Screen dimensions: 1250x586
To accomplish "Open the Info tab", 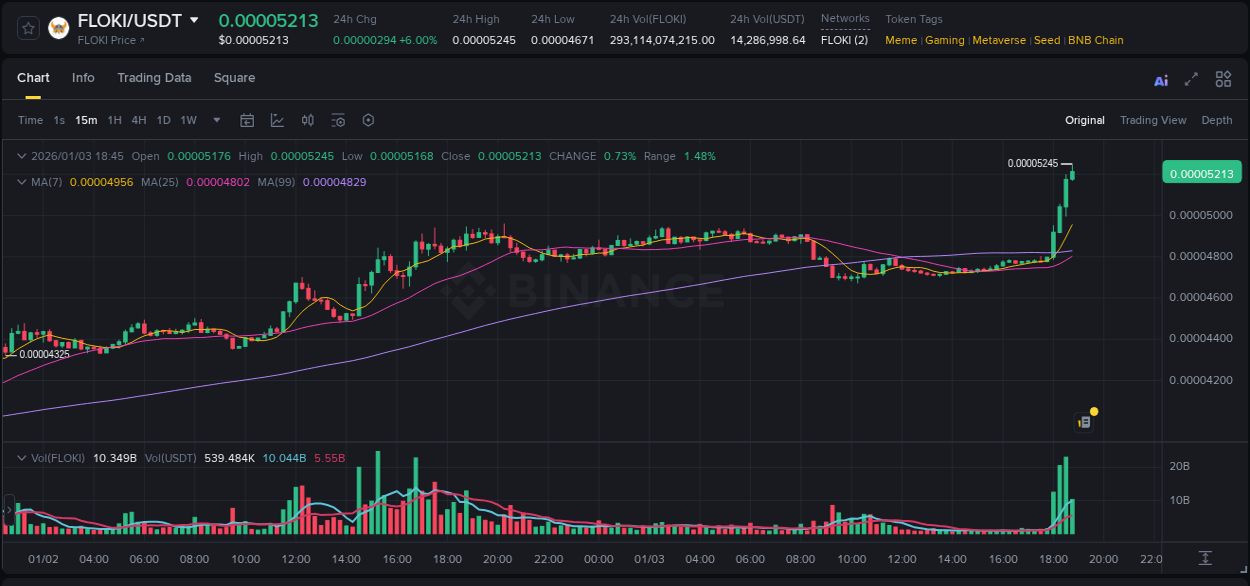I will click(x=83, y=78).
